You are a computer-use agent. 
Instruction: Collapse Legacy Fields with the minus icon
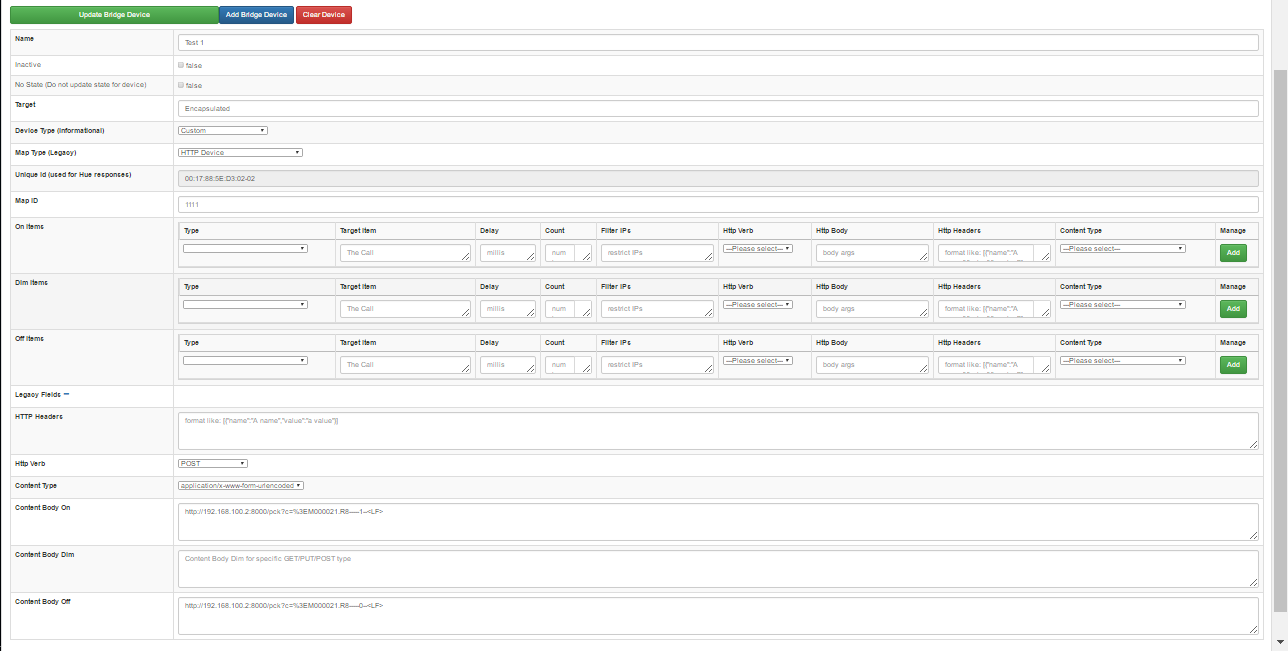tap(66, 394)
